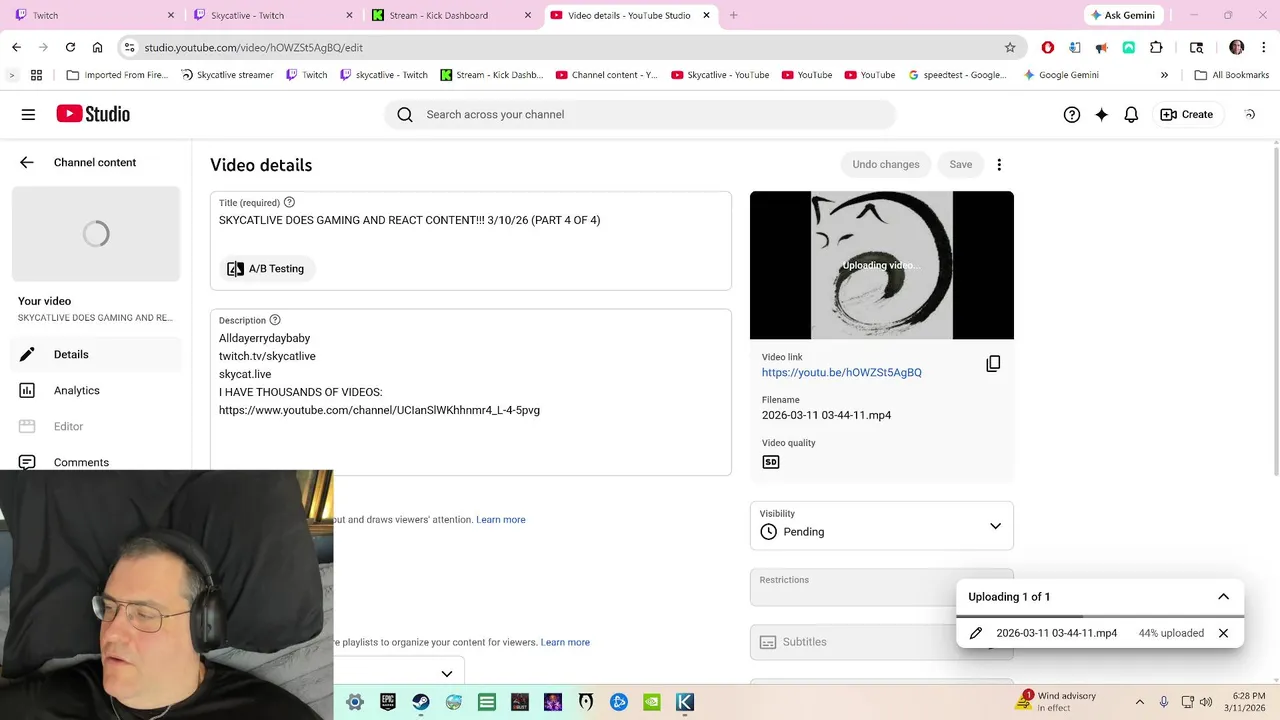Cancel the upload with the X
The width and height of the screenshot is (1280, 720).
coord(1223,633)
